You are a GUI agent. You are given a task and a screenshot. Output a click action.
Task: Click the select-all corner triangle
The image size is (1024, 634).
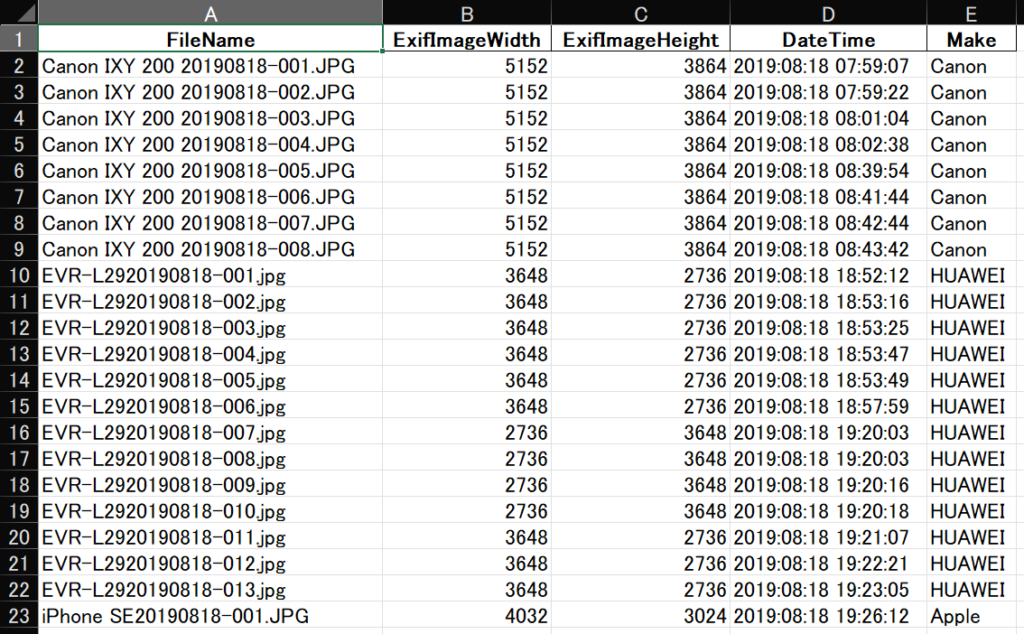(19, 13)
